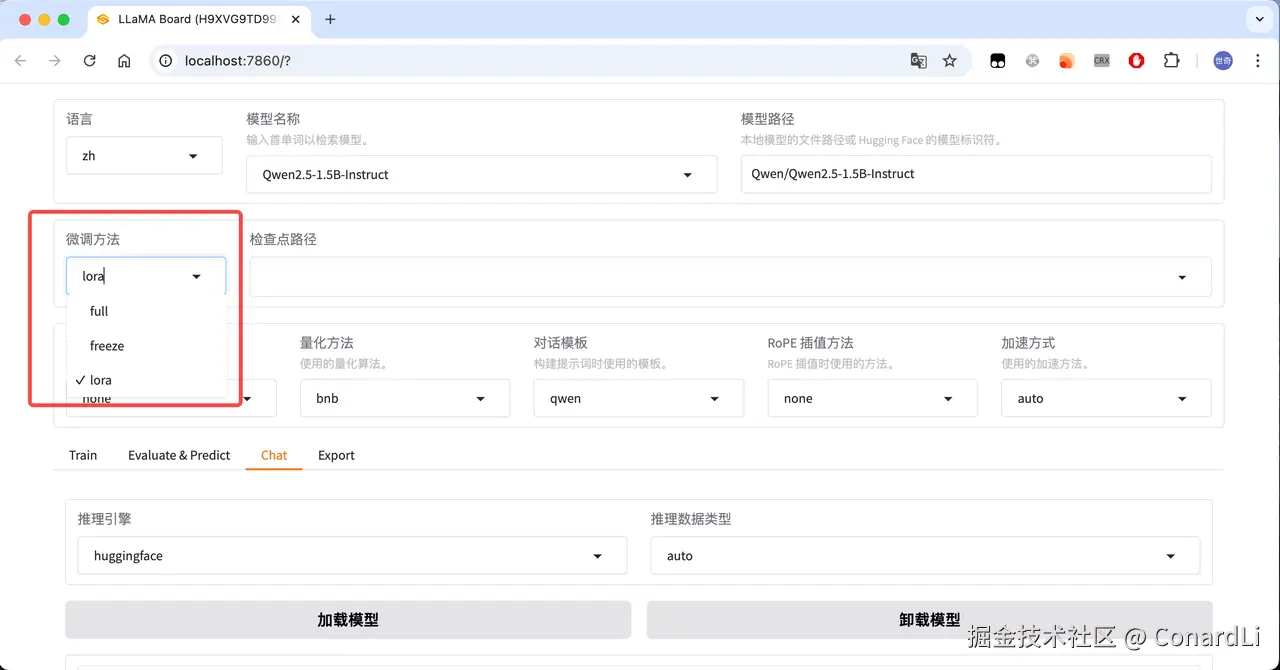
Task: Click the 加载模型 button
Action: (x=348, y=620)
